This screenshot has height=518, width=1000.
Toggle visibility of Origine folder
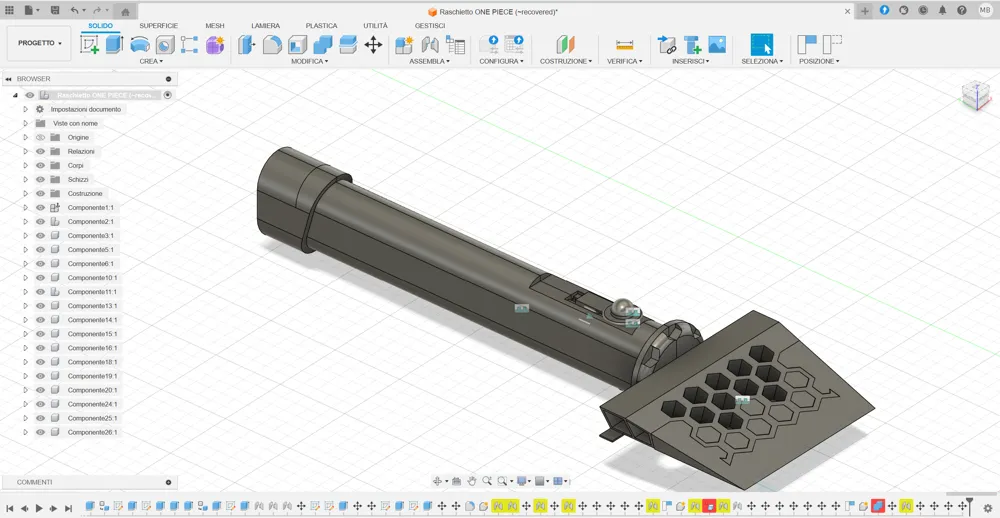pyautogui.click(x=40, y=137)
